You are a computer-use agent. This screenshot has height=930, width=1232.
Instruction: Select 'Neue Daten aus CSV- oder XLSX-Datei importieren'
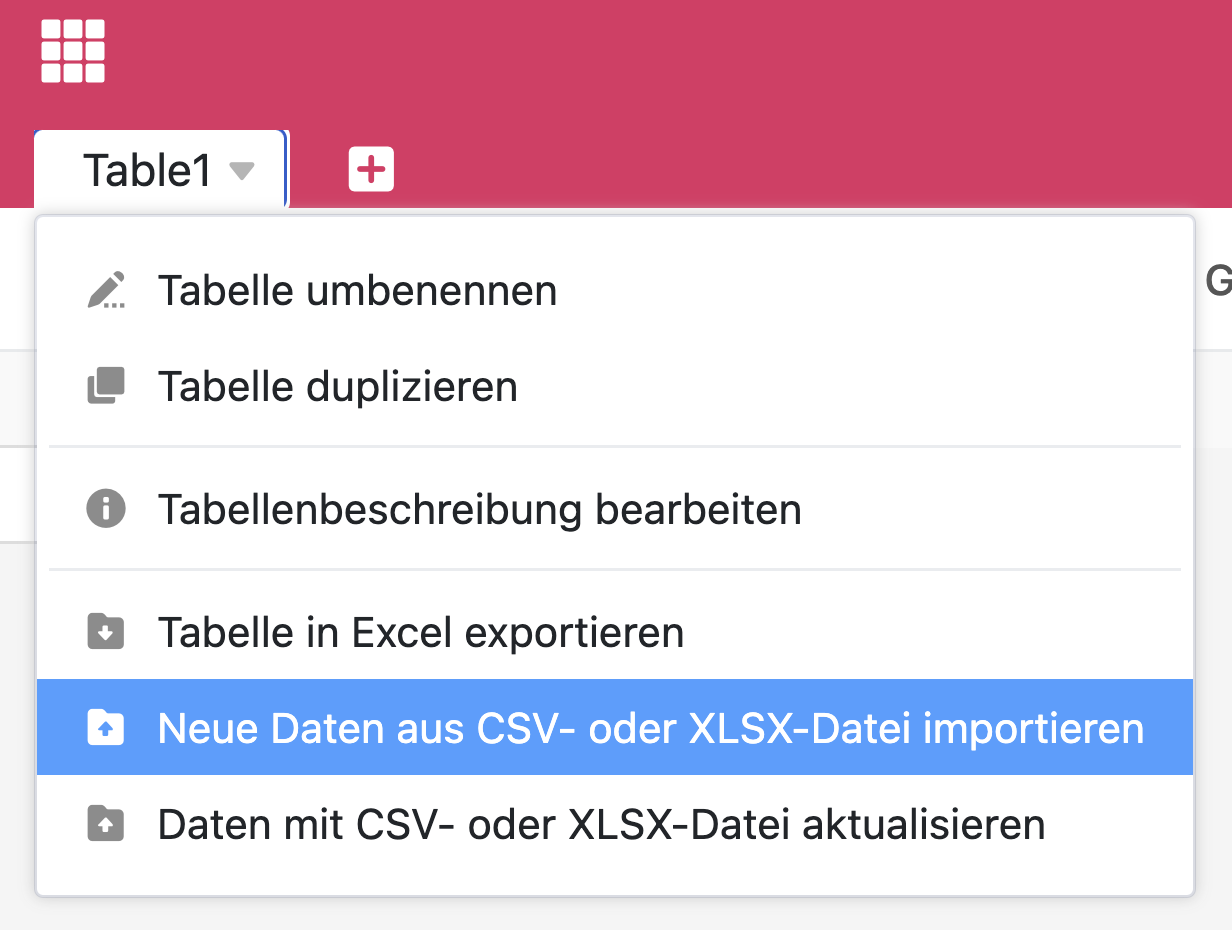pos(650,728)
